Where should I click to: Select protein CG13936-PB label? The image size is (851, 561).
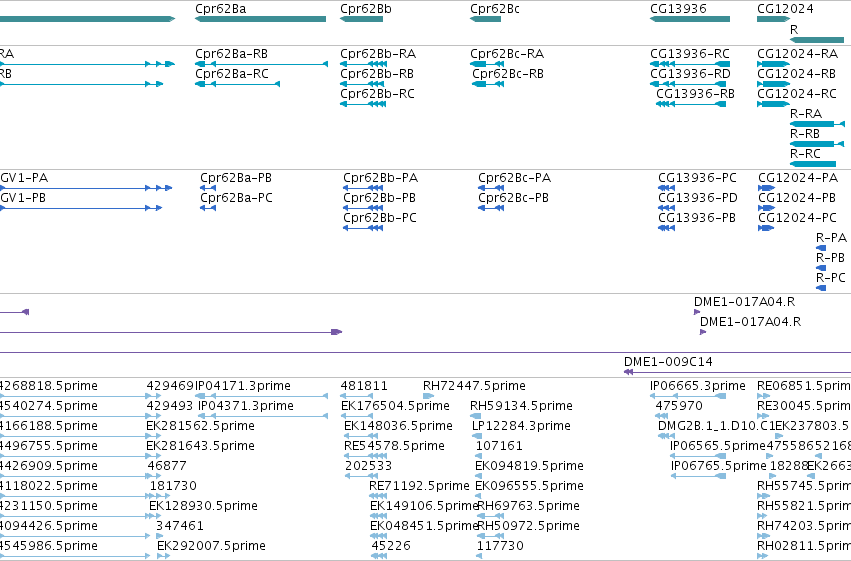(697, 218)
